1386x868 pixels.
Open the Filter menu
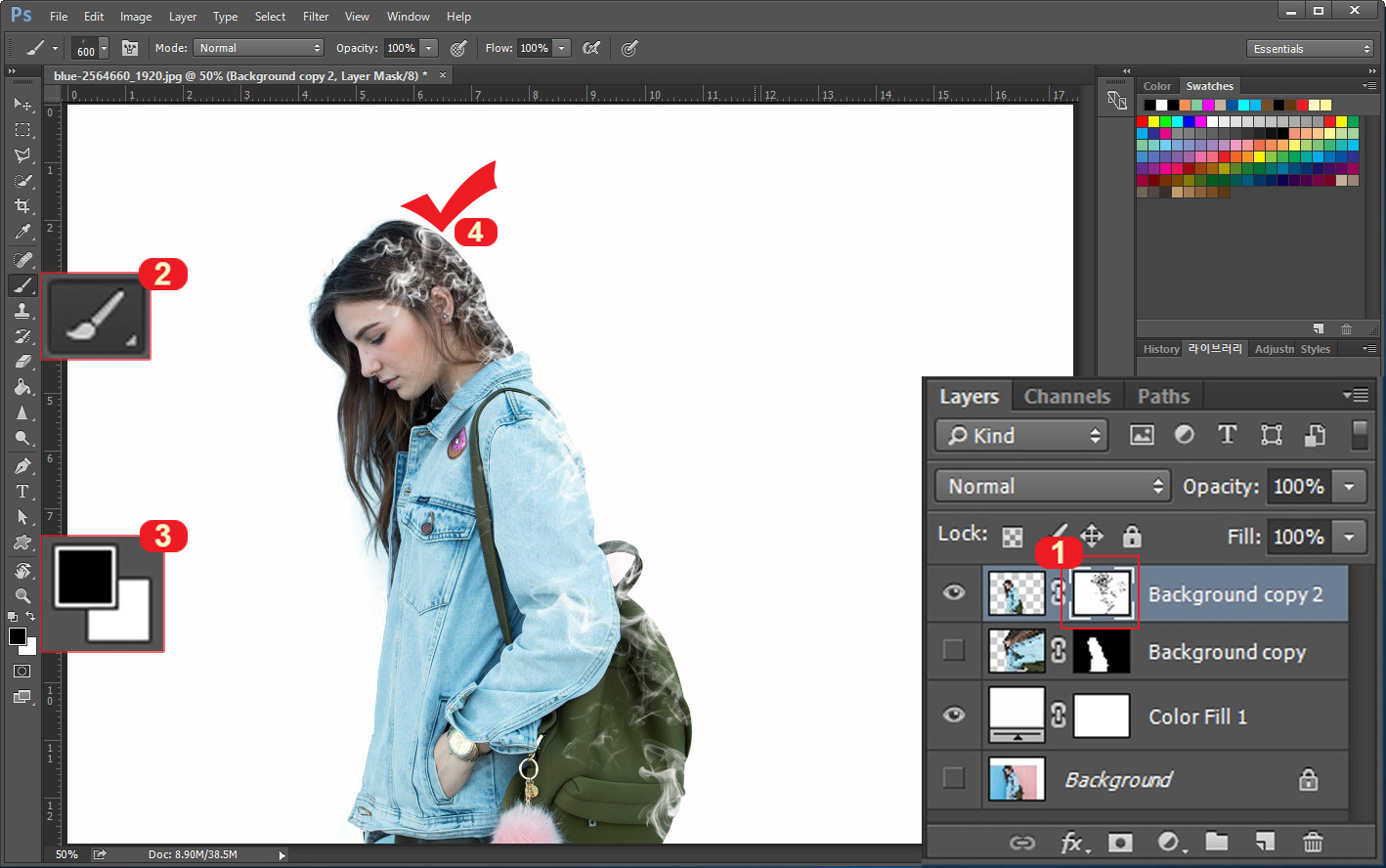coord(316,17)
